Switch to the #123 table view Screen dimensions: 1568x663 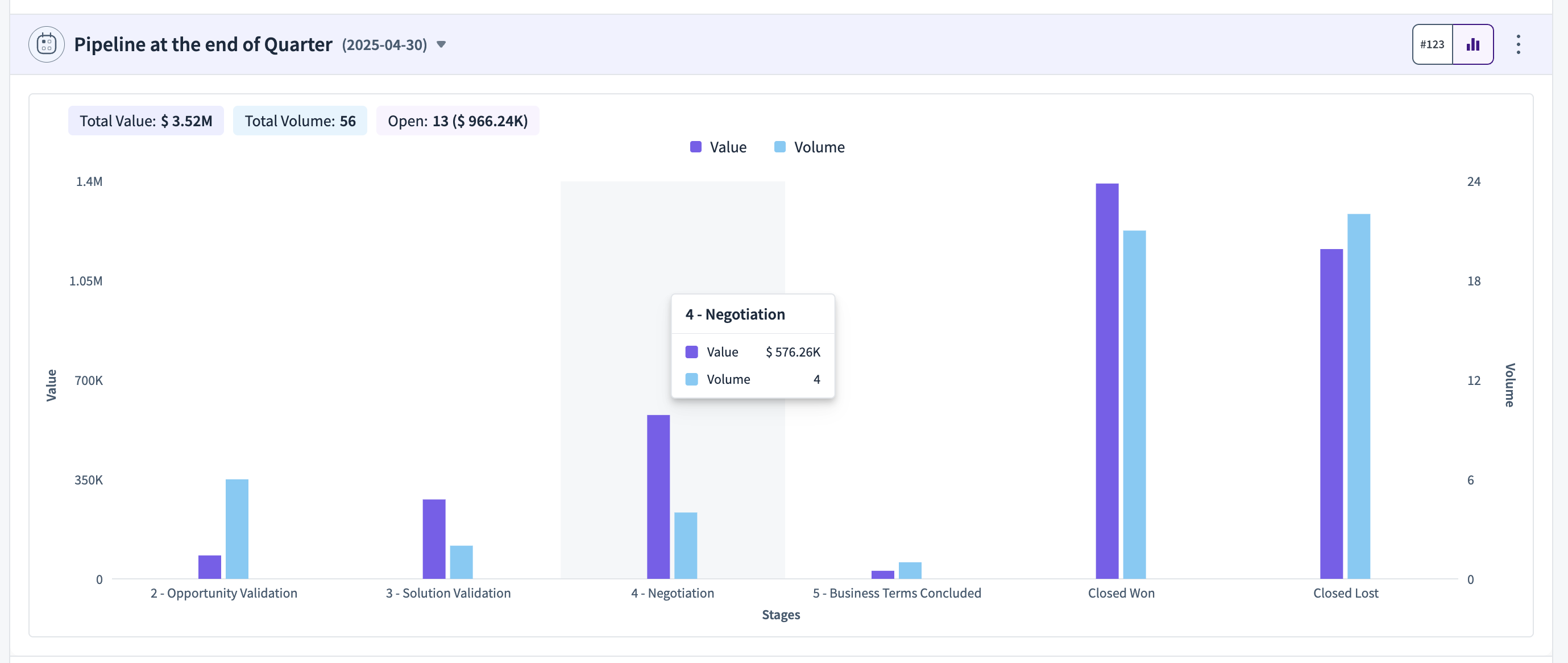tap(1432, 44)
